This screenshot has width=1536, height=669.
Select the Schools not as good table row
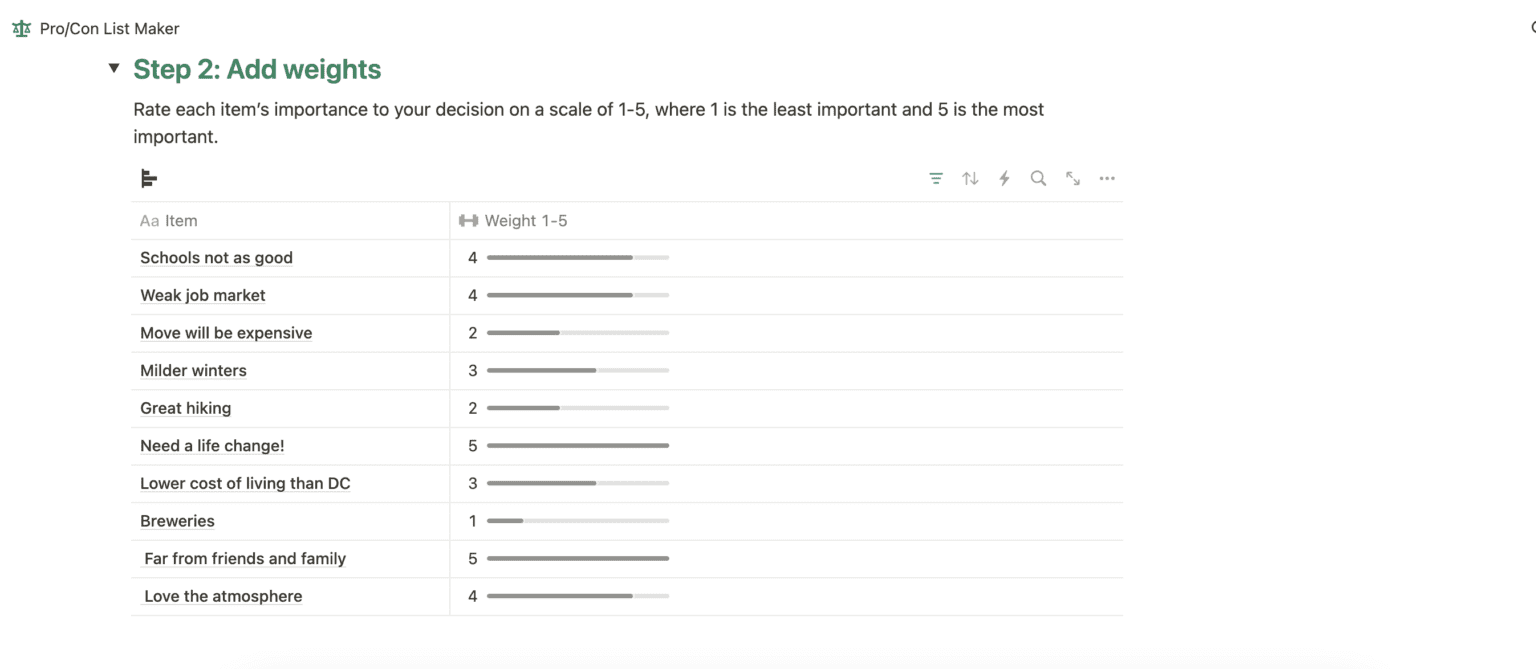point(216,257)
